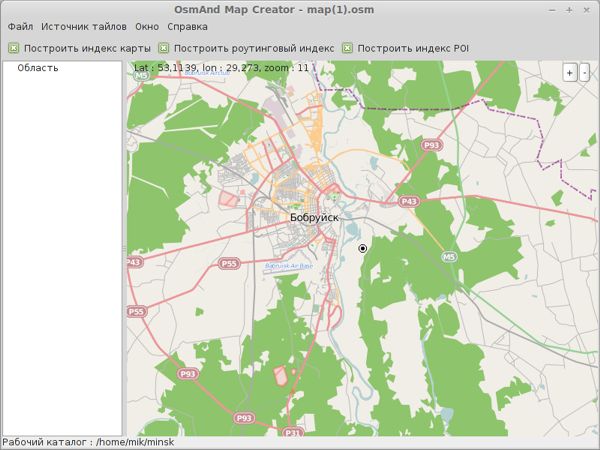The image size is (600, 450).
Task: Click the Бобруйск city label on map
Action: [314, 218]
